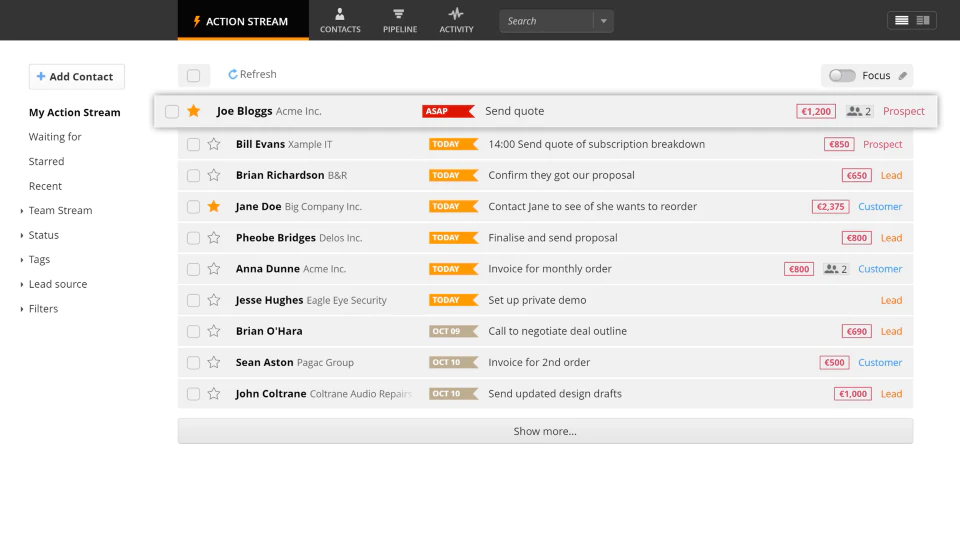Toggle the Focus switch on

coord(842,75)
